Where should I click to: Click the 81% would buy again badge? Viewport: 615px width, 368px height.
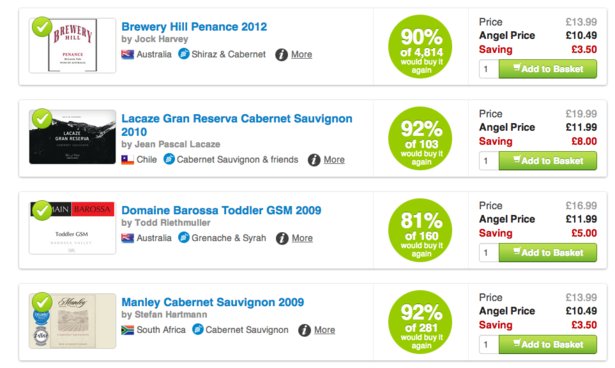click(x=420, y=230)
